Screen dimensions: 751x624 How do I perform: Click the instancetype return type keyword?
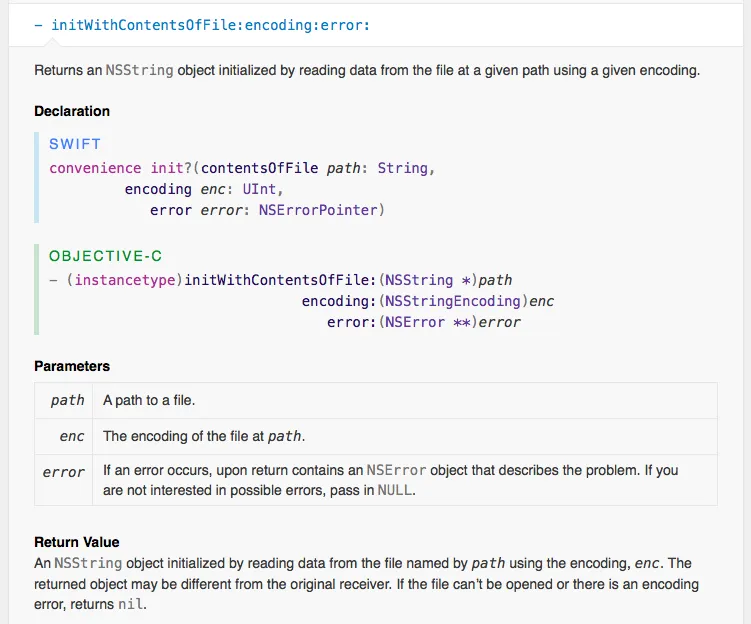pyautogui.click(x=125, y=280)
